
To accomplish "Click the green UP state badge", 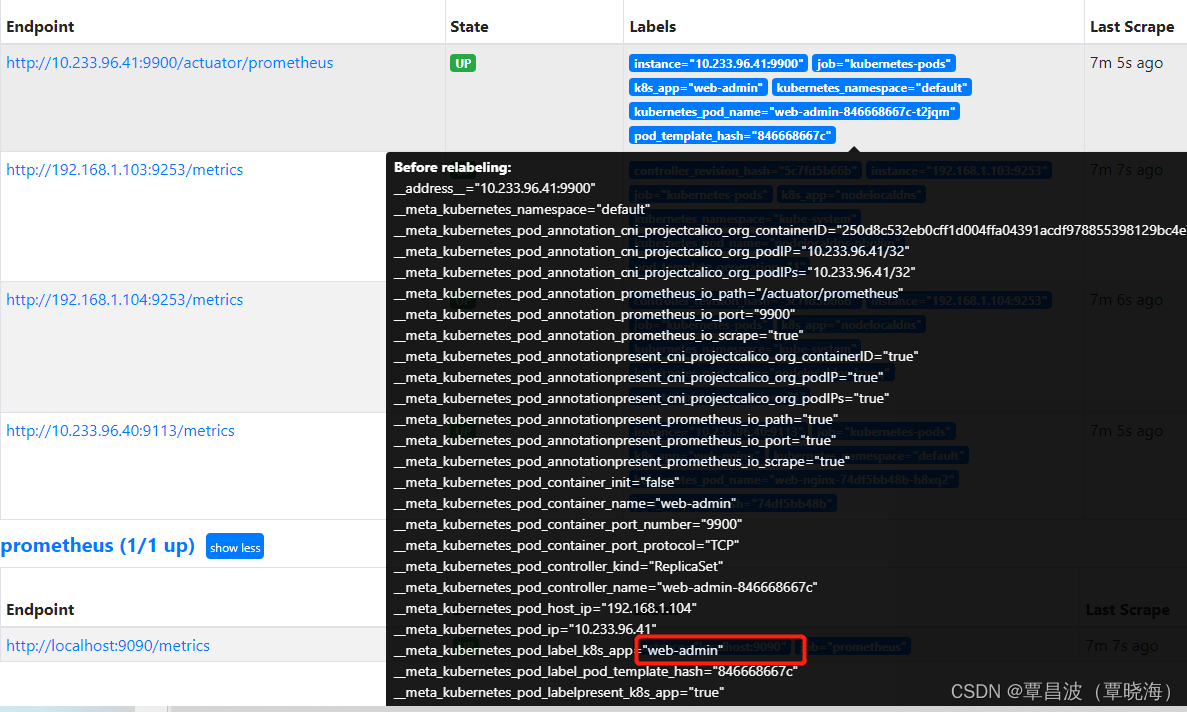I will point(462,62).
